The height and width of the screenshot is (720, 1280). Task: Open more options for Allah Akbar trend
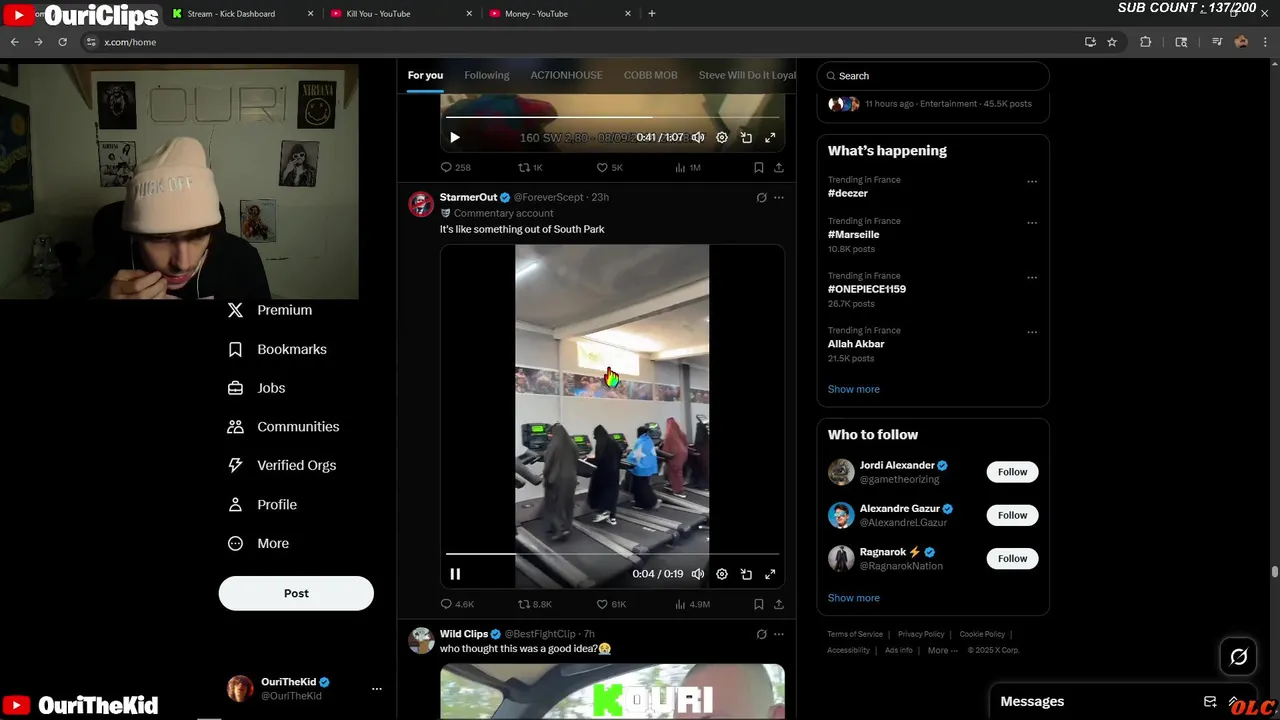click(x=1032, y=332)
